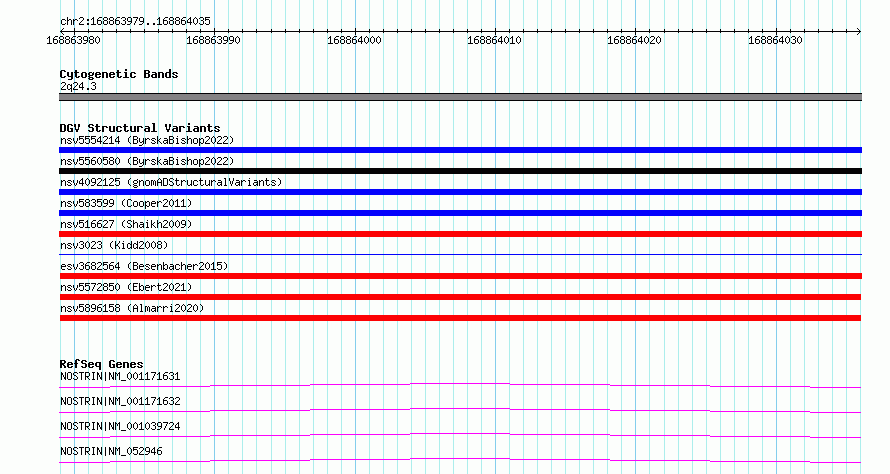Open variant nsv516627 (Shaikh2009) label
The width and height of the screenshot is (890, 474).
(x=126, y=224)
